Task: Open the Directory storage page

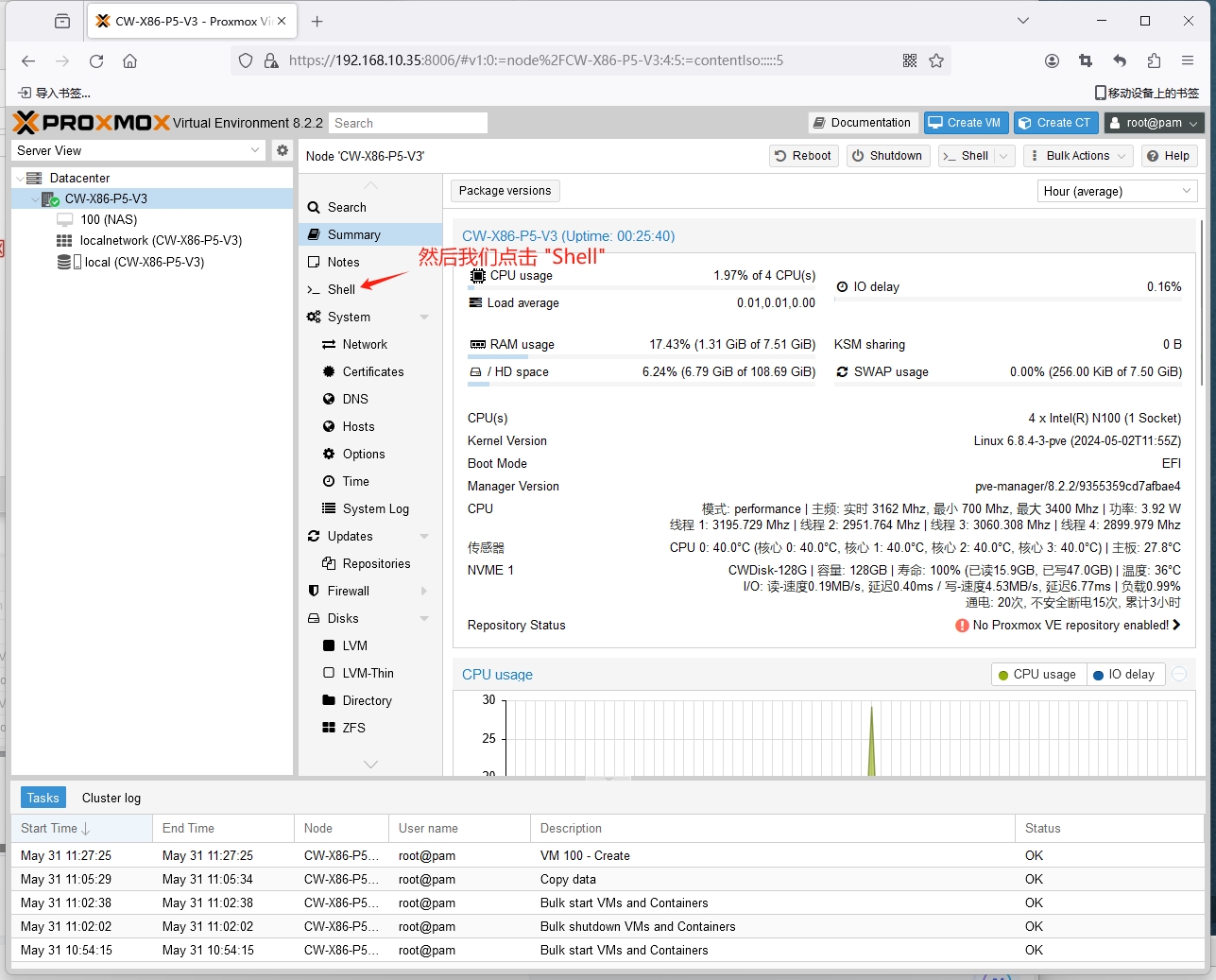Action: click(x=367, y=700)
